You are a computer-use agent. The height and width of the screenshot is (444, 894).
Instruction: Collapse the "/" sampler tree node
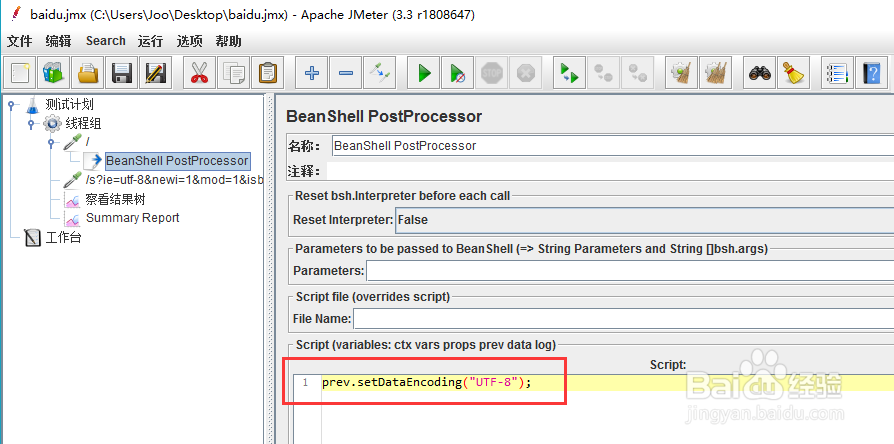(x=51, y=141)
